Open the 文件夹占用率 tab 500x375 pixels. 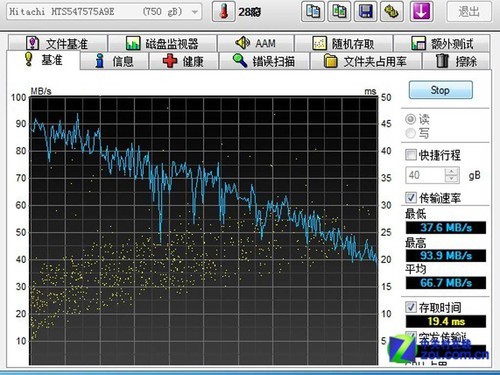coord(366,61)
